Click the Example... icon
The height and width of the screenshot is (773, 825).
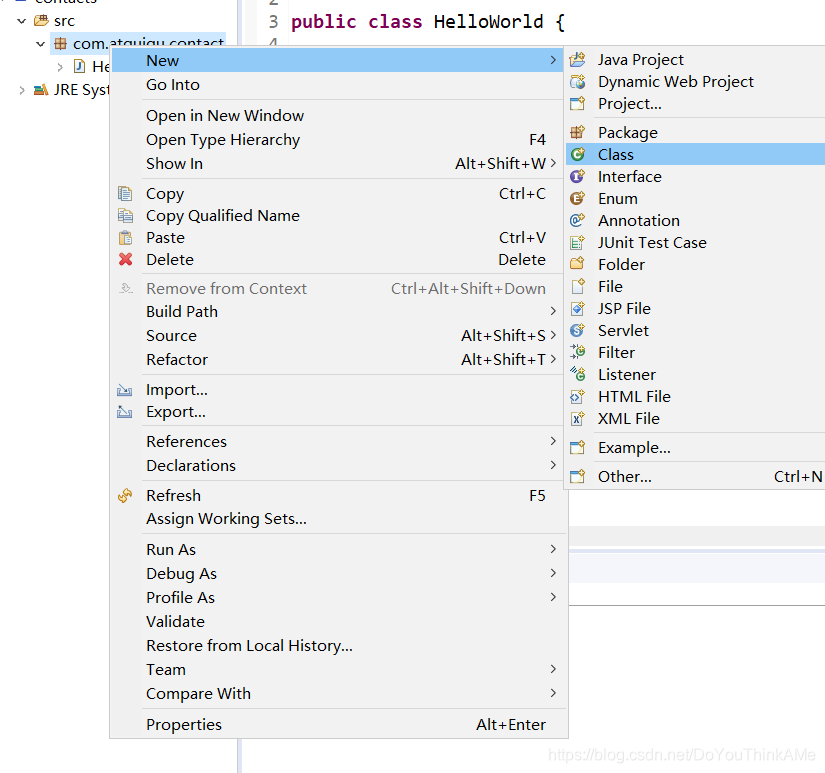click(578, 448)
